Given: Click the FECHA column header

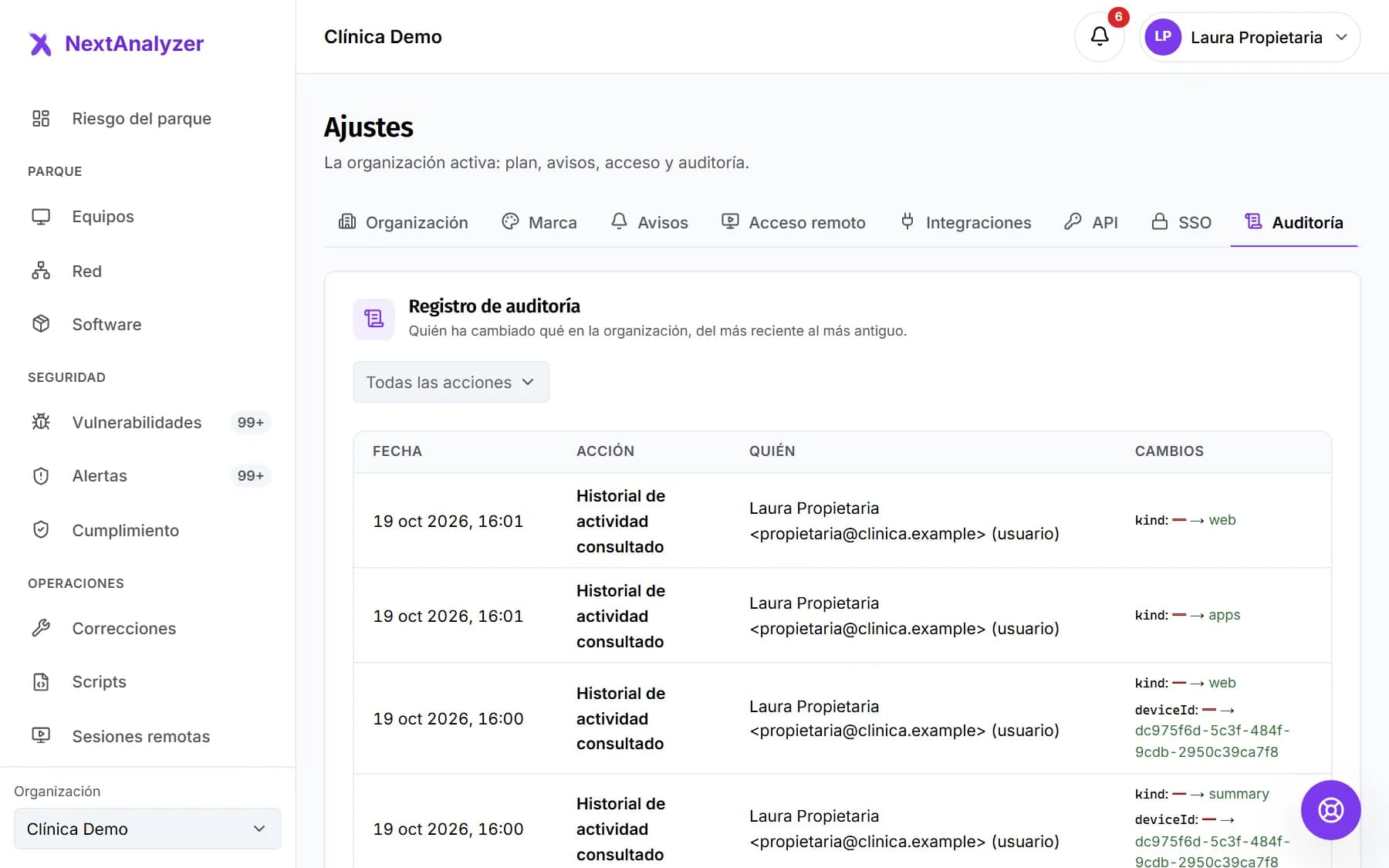Looking at the screenshot, I should 397,451.
